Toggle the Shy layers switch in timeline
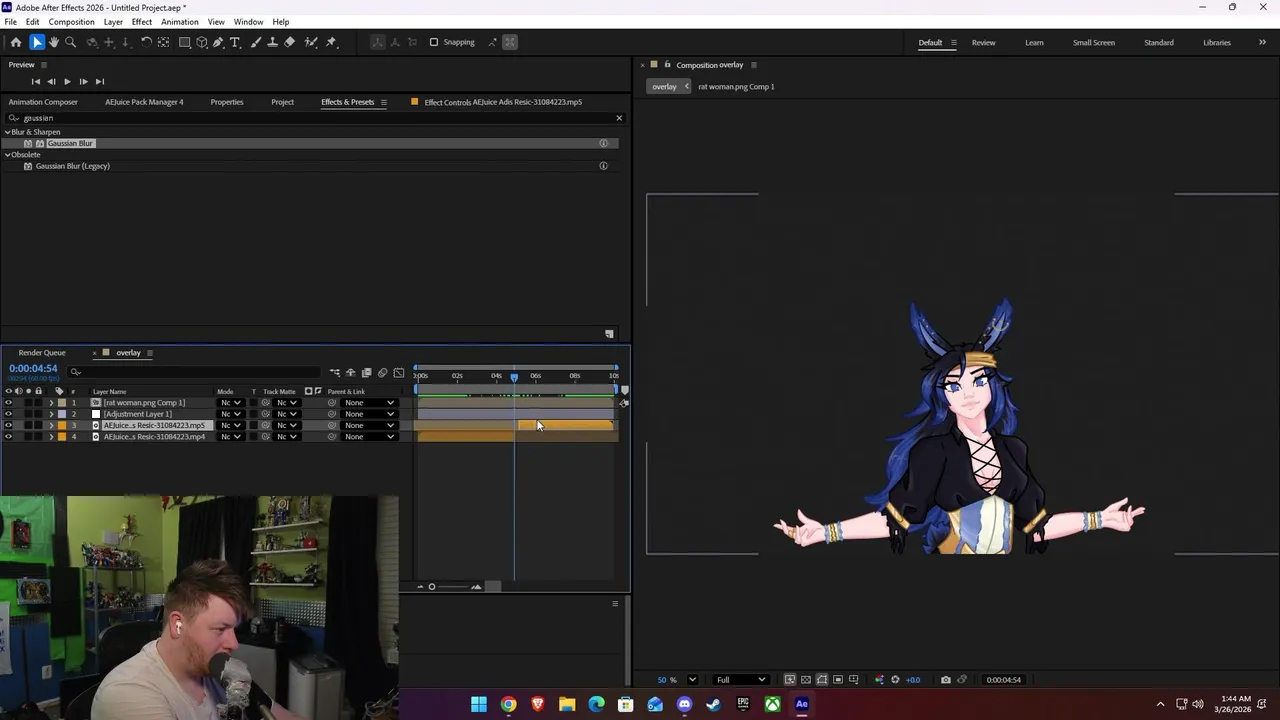 coord(351,373)
